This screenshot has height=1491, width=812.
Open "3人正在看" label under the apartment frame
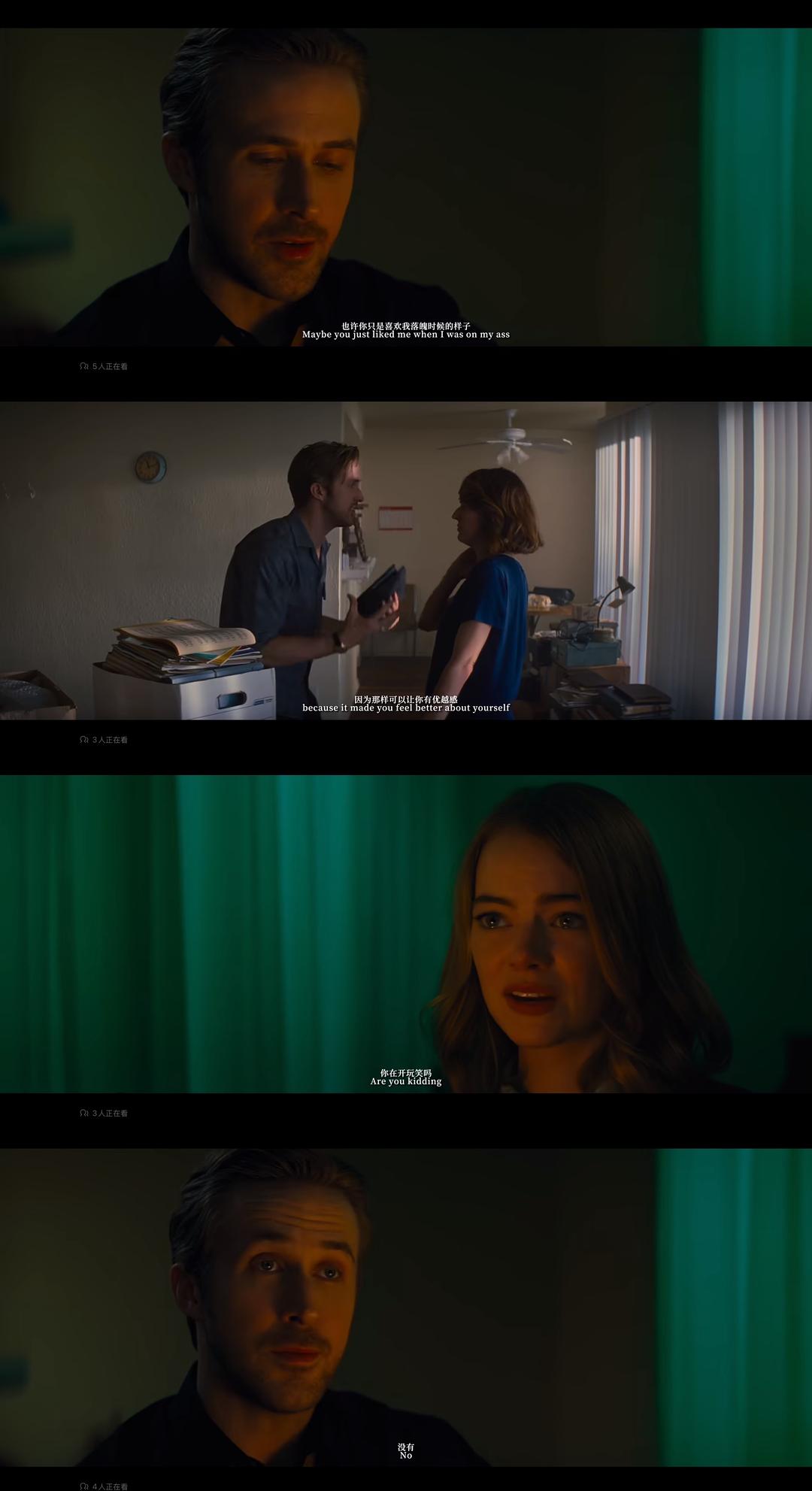(x=110, y=740)
